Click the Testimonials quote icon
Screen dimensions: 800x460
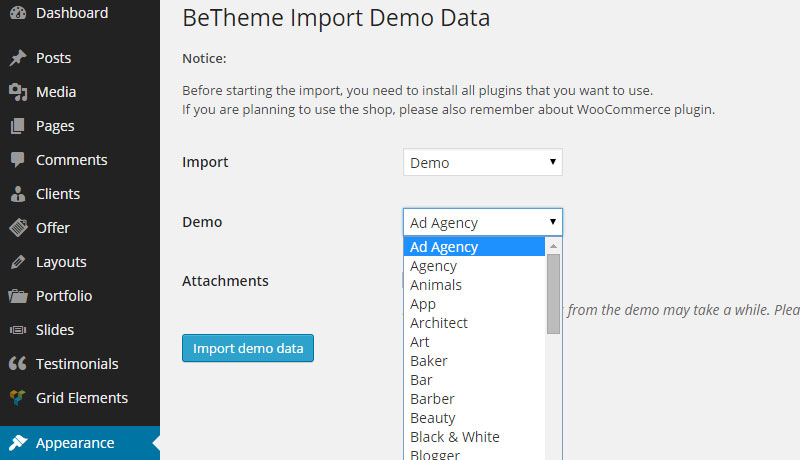(x=17, y=364)
